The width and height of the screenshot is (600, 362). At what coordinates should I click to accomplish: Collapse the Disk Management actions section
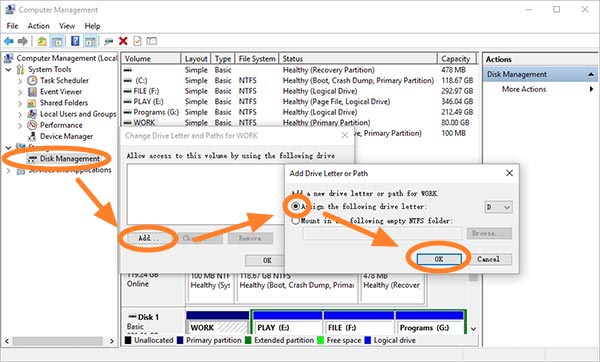pos(591,75)
